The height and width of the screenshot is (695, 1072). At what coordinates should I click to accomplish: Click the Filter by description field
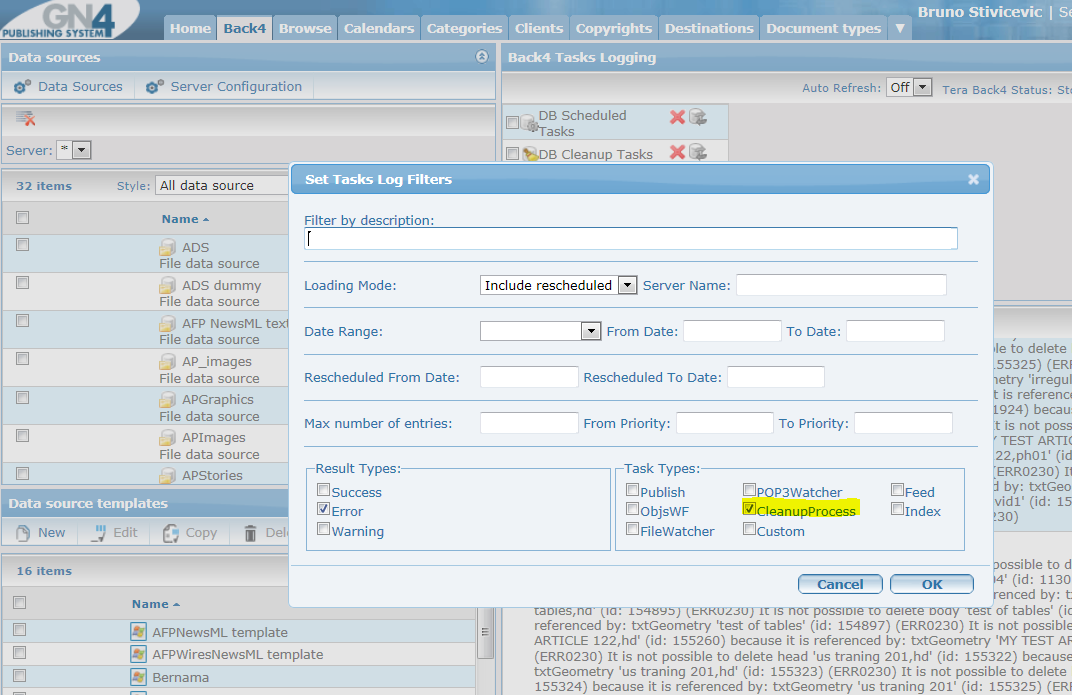630,239
